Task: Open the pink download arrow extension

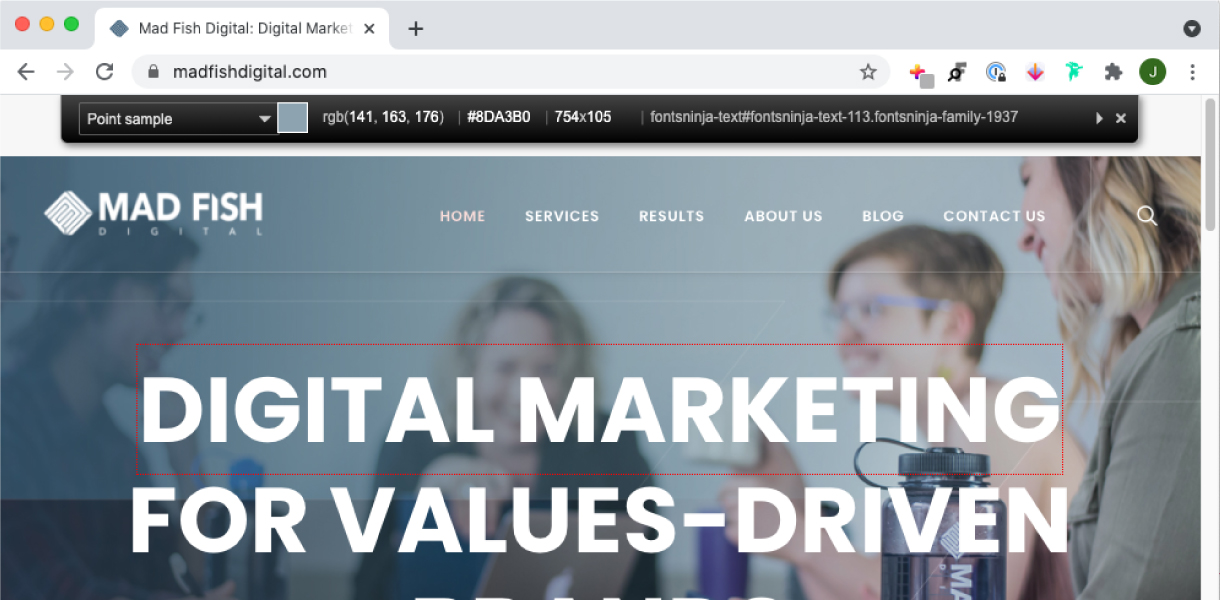Action: [x=1035, y=72]
